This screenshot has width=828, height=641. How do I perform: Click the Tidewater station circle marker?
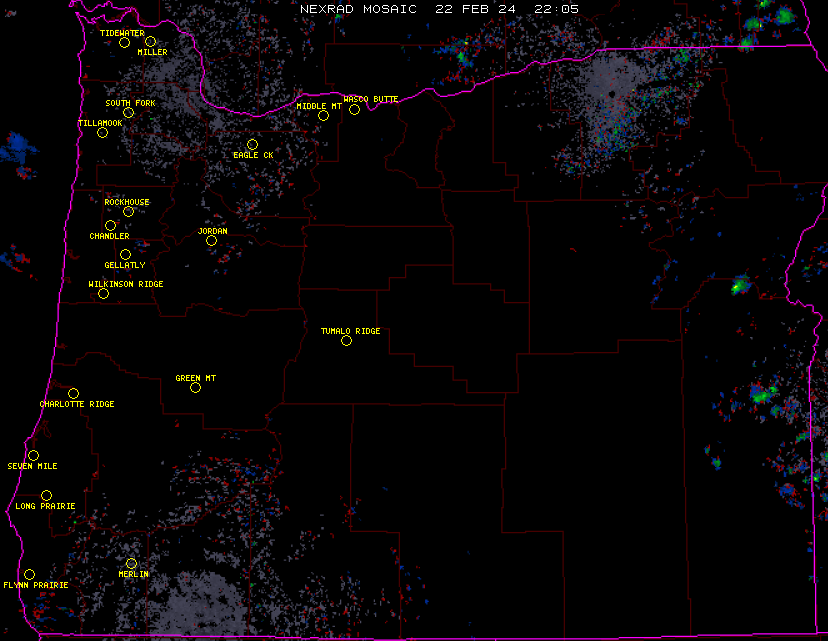tap(124, 43)
